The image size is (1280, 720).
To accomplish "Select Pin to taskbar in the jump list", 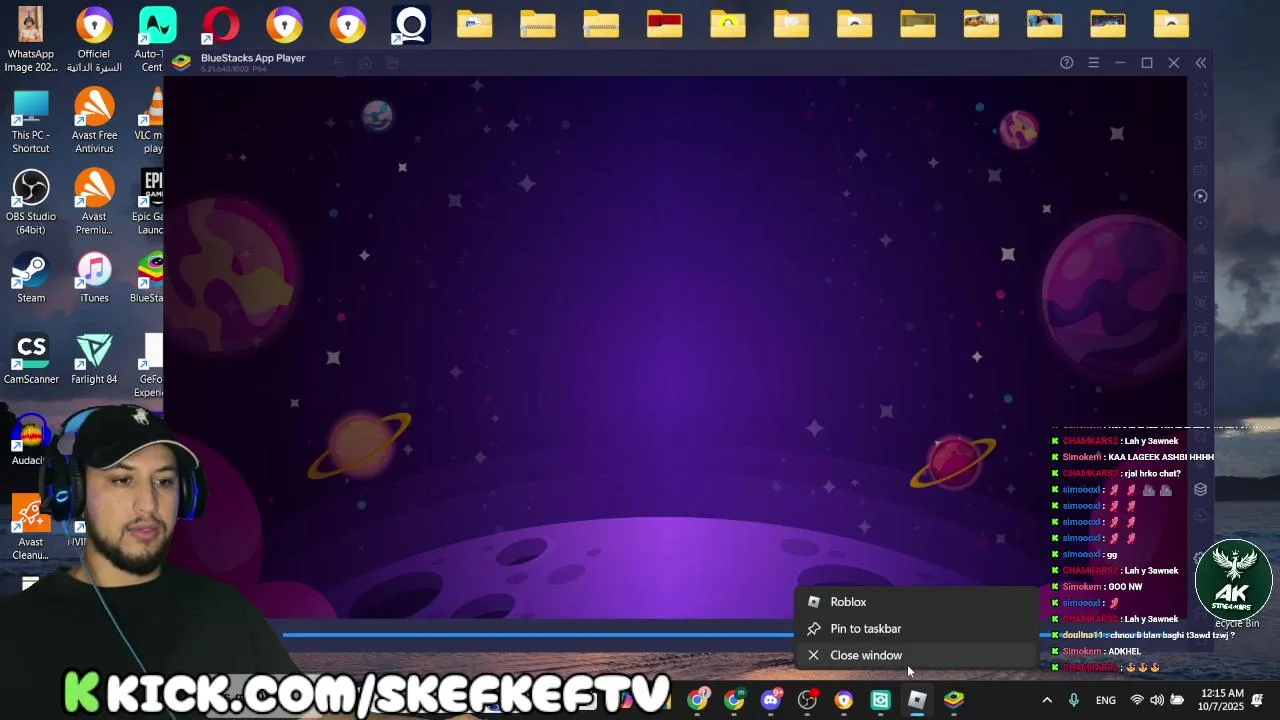I will point(915,629).
